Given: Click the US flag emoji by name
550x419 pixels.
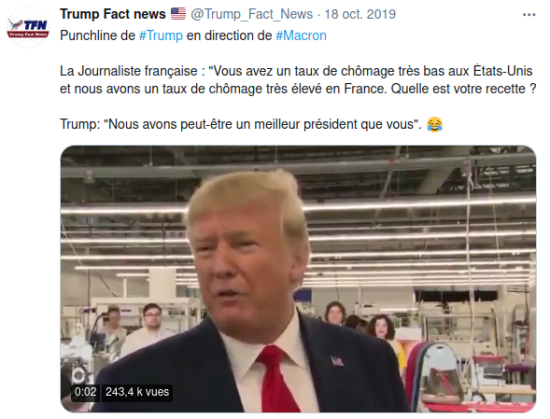Looking at the screenshot, I should (178, 14).
